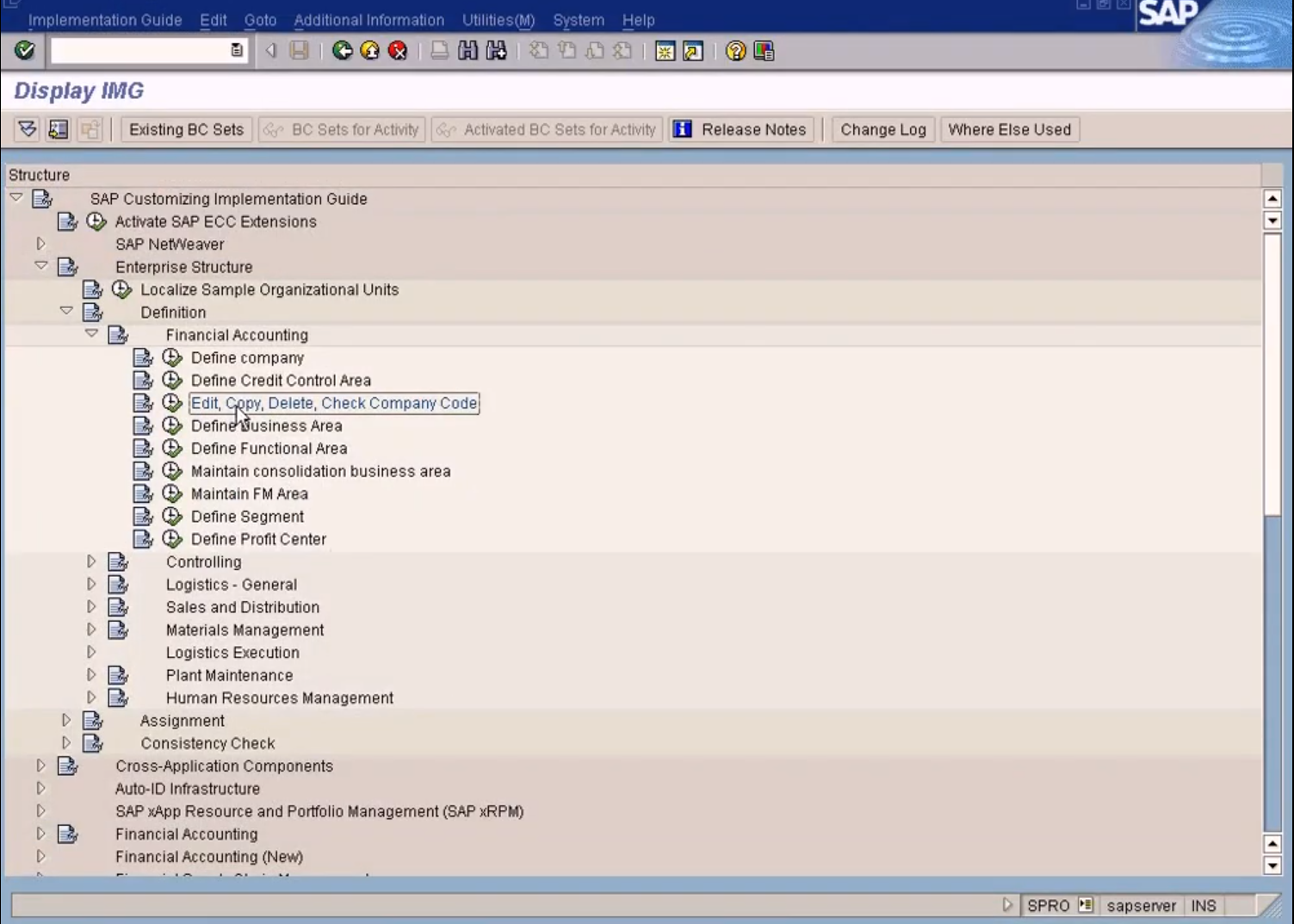
Task: Execute Activate SAP ECC Extensions clock icon
Action: tap(96, 221)
